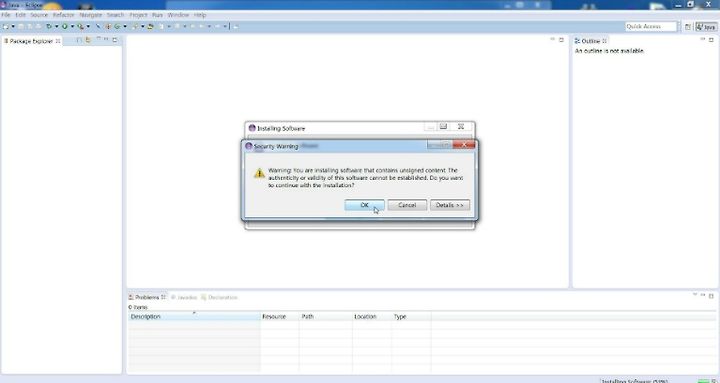This screenshot has height=383, width=720.
Task: Click the External Tools run icon
Action: [x=81, y=26]
